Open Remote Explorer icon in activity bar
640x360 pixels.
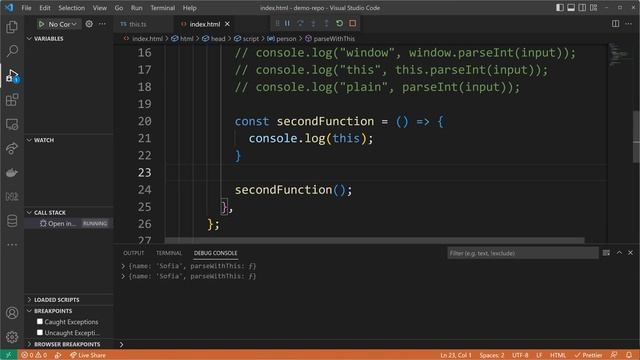(12, 124)
